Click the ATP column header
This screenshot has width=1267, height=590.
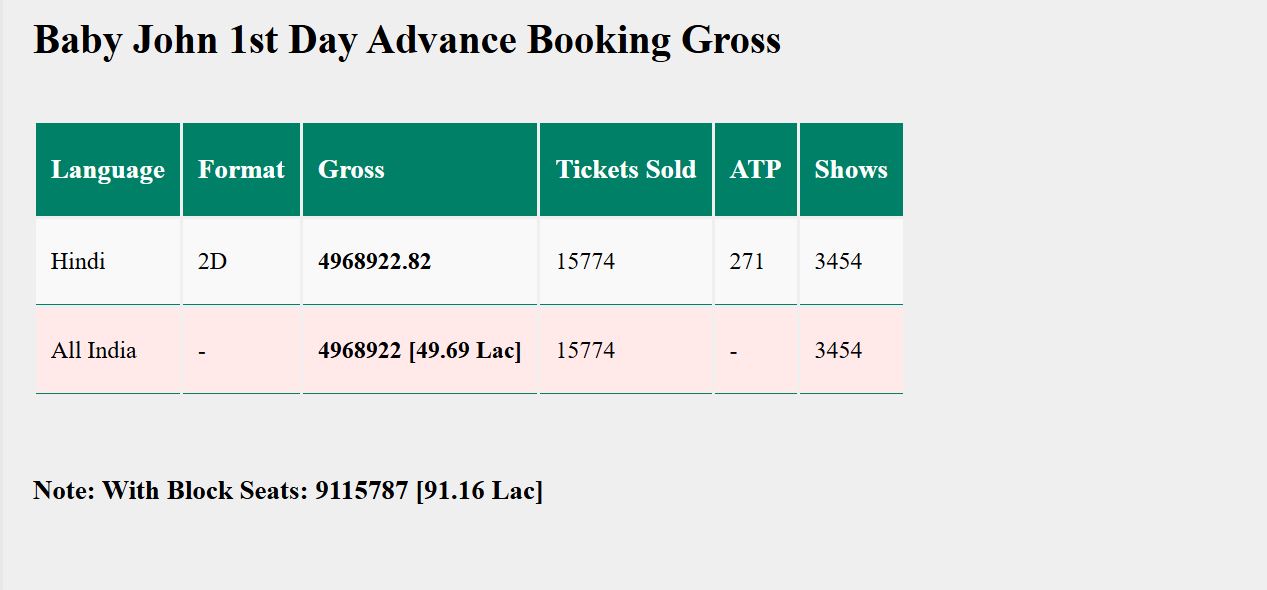coord(755,170)
